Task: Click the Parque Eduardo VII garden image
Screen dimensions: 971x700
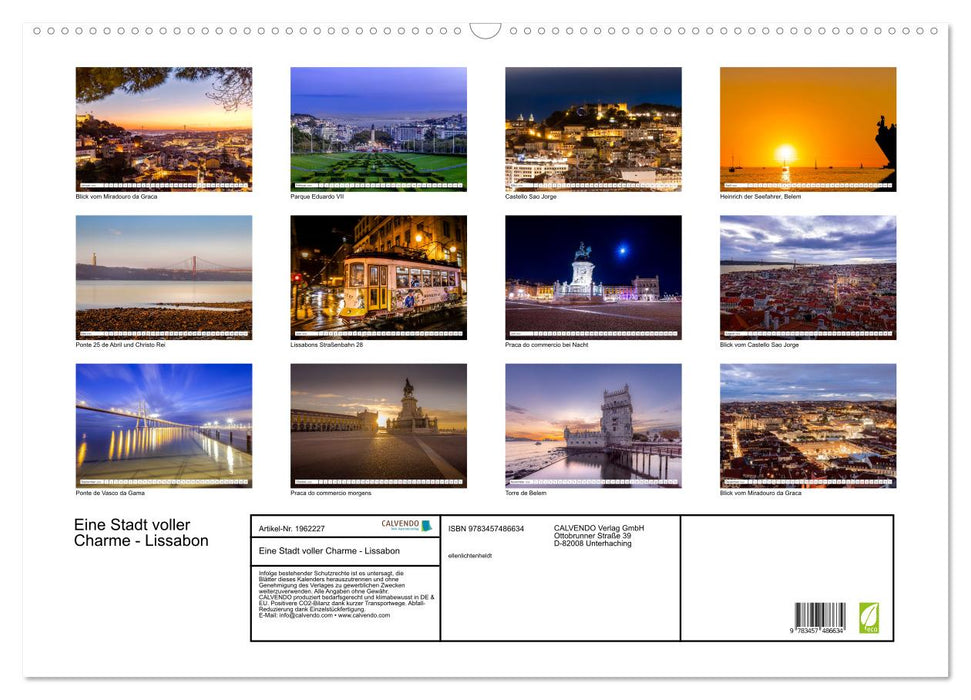Action: point(378,128)
